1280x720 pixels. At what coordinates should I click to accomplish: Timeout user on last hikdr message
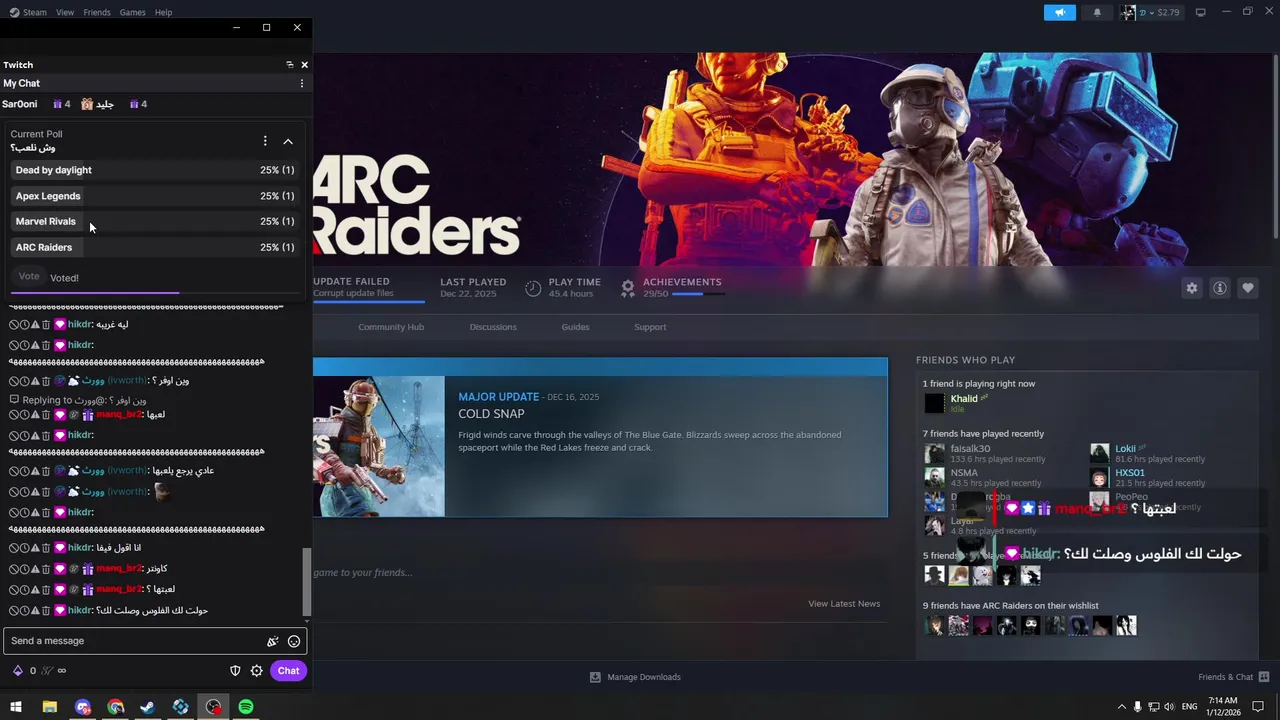tap(25, 610)
